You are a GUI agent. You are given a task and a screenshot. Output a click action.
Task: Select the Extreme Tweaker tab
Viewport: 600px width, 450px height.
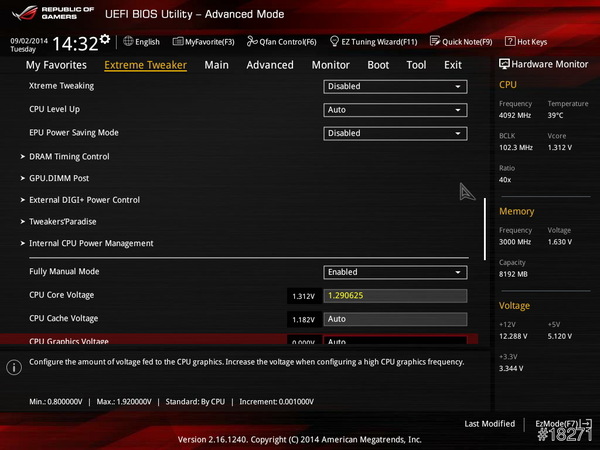point(145,65)
